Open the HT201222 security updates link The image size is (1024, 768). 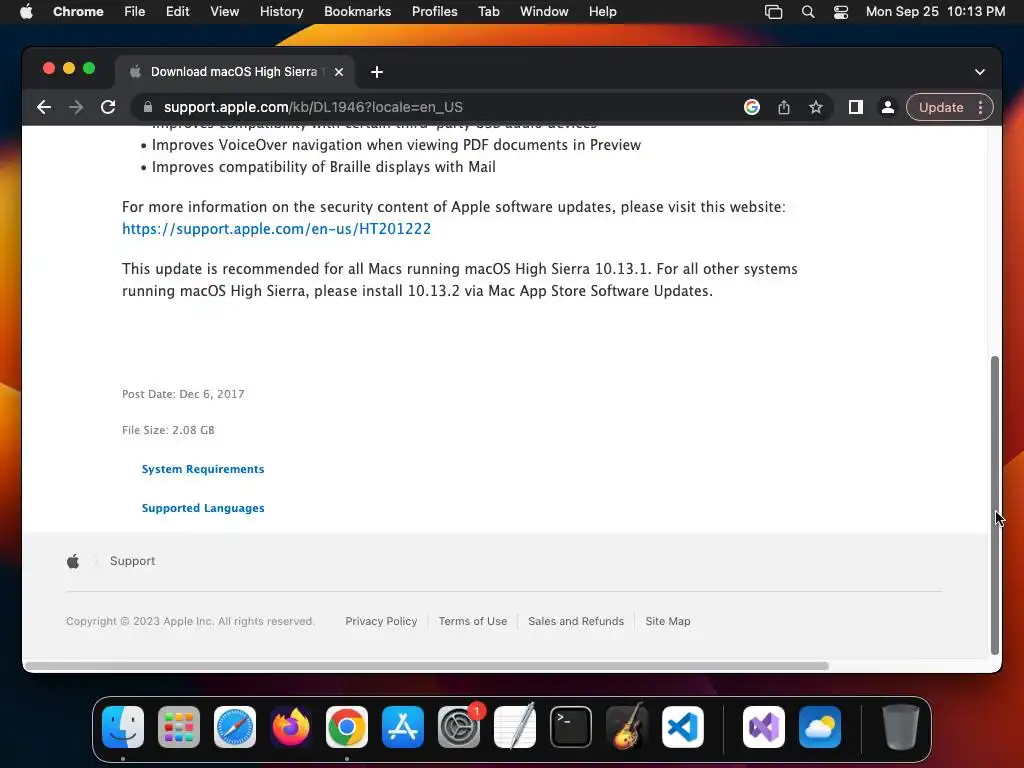tap(276, 229)
